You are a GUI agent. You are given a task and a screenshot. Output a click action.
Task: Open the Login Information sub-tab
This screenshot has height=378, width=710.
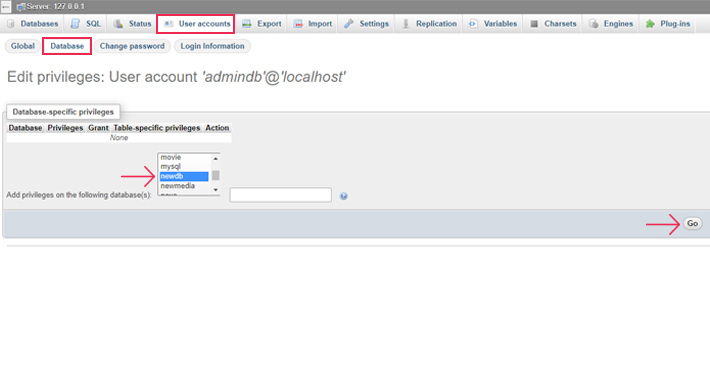pos(212,46)
